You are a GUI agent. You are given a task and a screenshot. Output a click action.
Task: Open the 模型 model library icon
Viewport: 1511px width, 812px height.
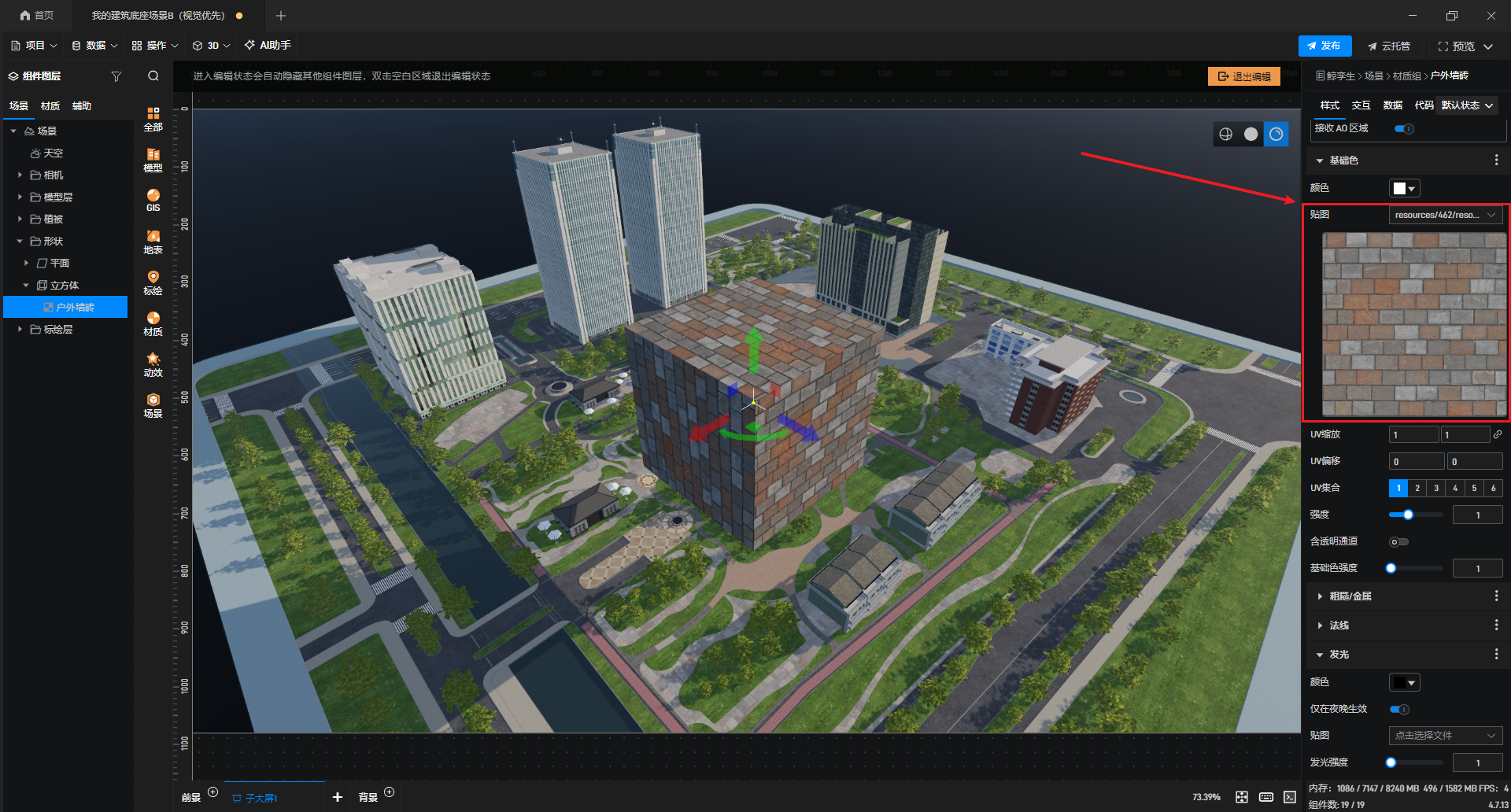[x=153, y=160]
